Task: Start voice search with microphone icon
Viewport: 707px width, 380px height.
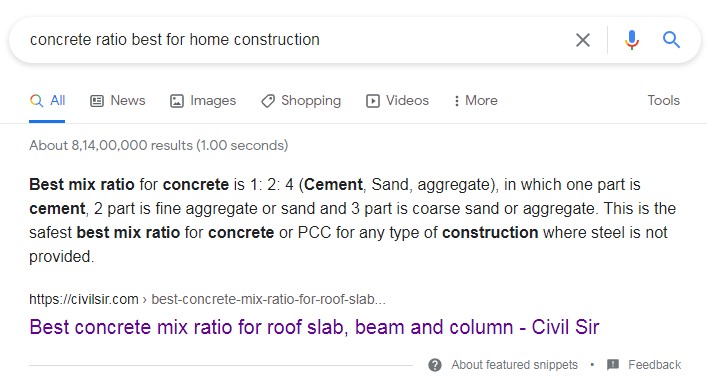Action: click(x=632, y=40)
